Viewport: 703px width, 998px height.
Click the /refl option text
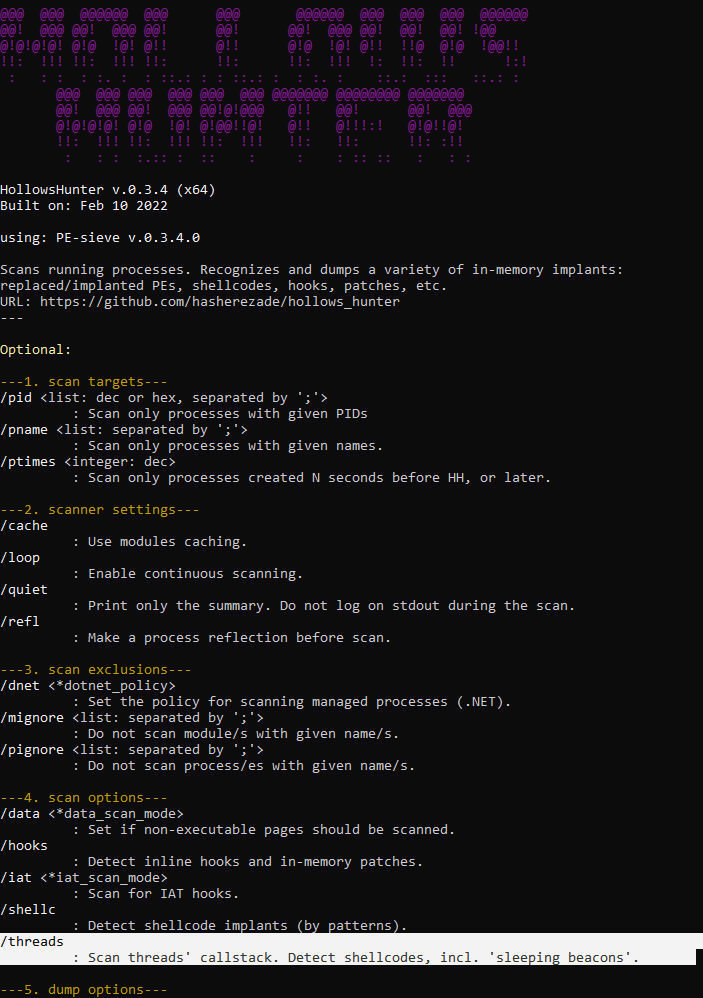click(20, 621)
